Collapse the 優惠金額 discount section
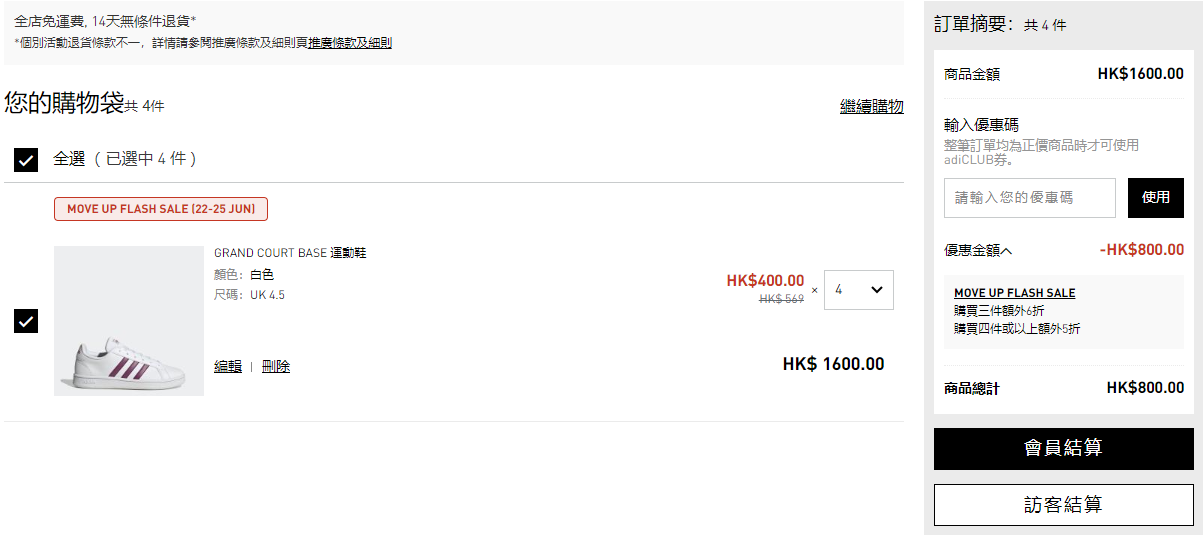 coord(978,250)
